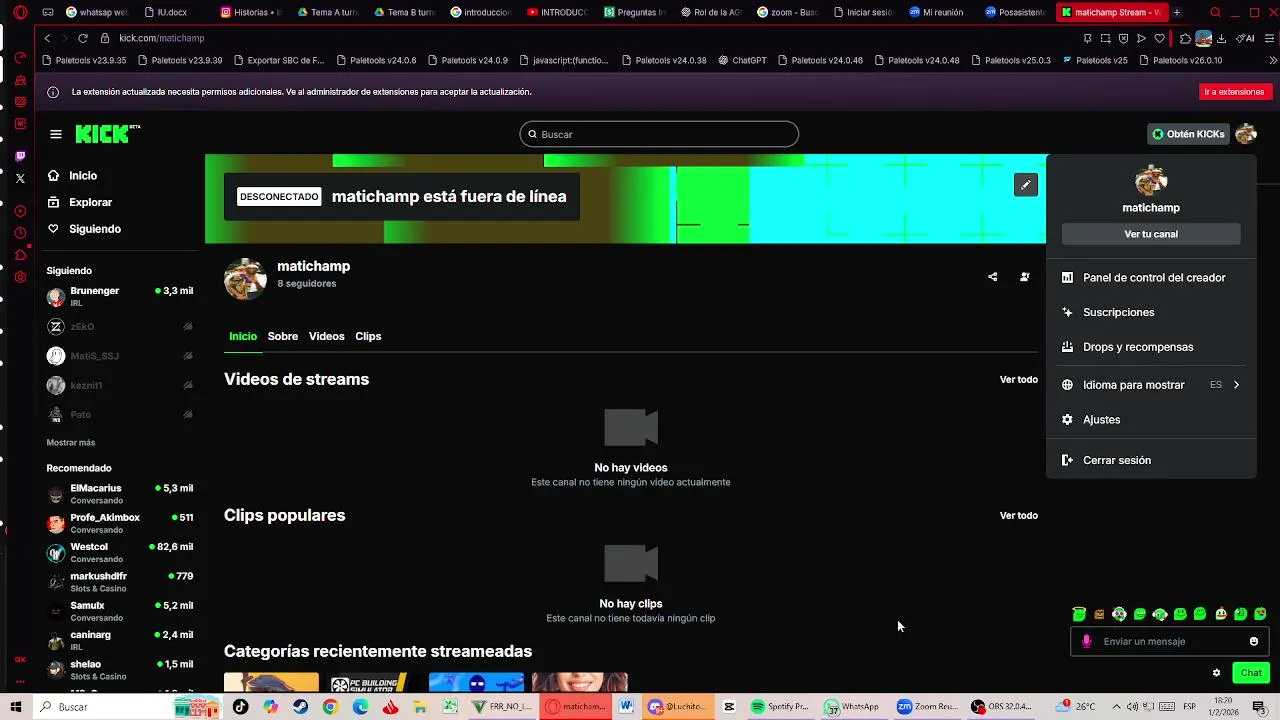Click the browser back arrow
The image size is (1280, 720).
(47, 38)
